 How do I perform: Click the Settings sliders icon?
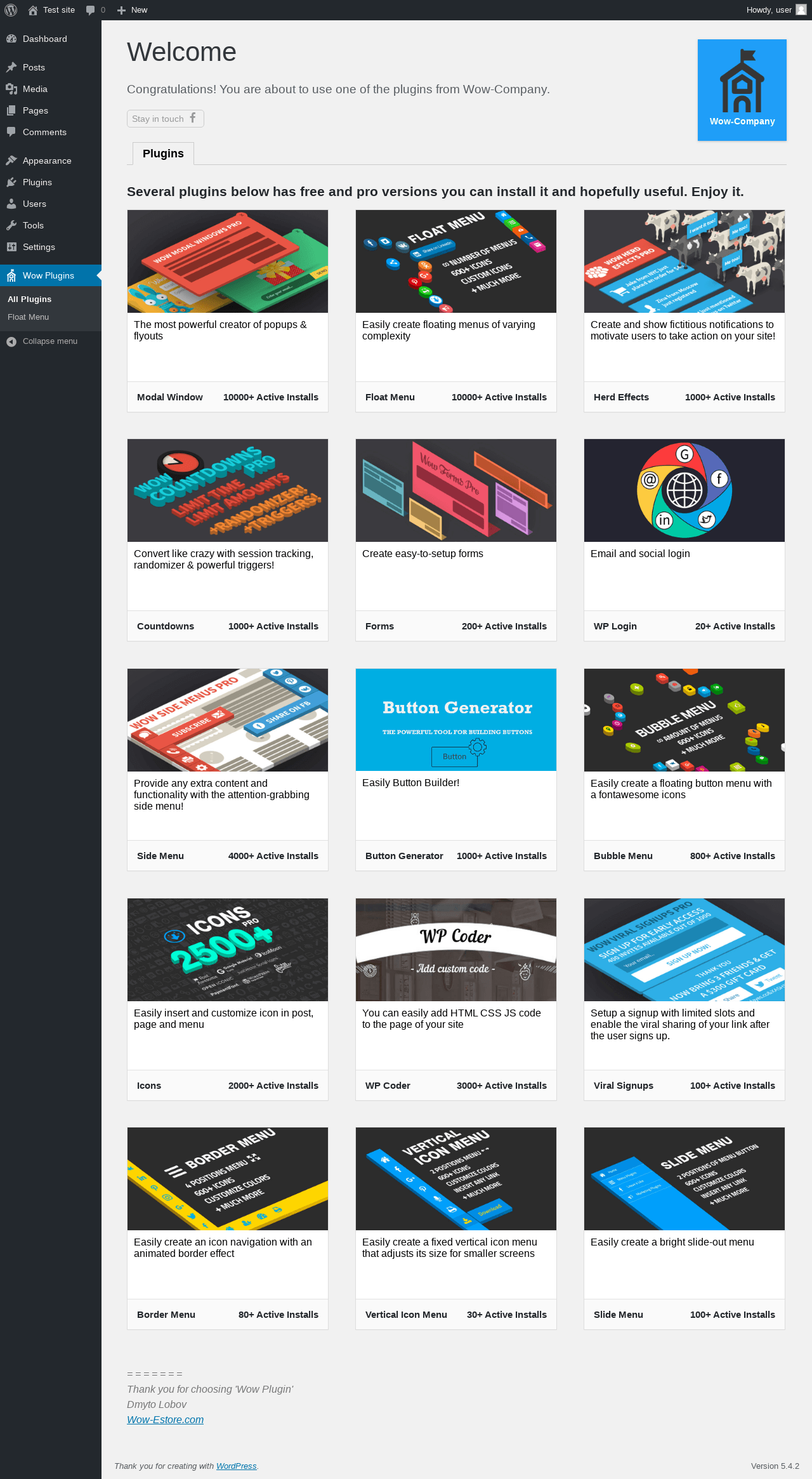11,247
